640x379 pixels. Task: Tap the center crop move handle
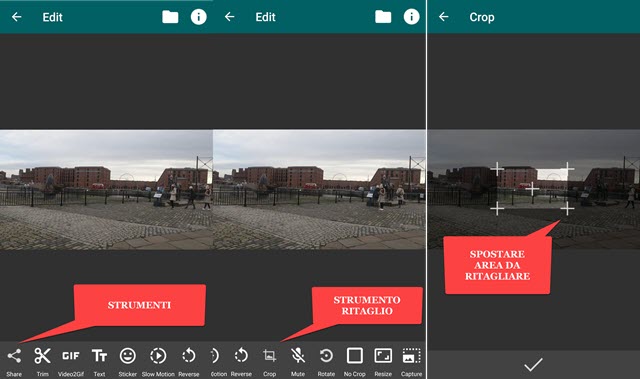coord(532,189)
